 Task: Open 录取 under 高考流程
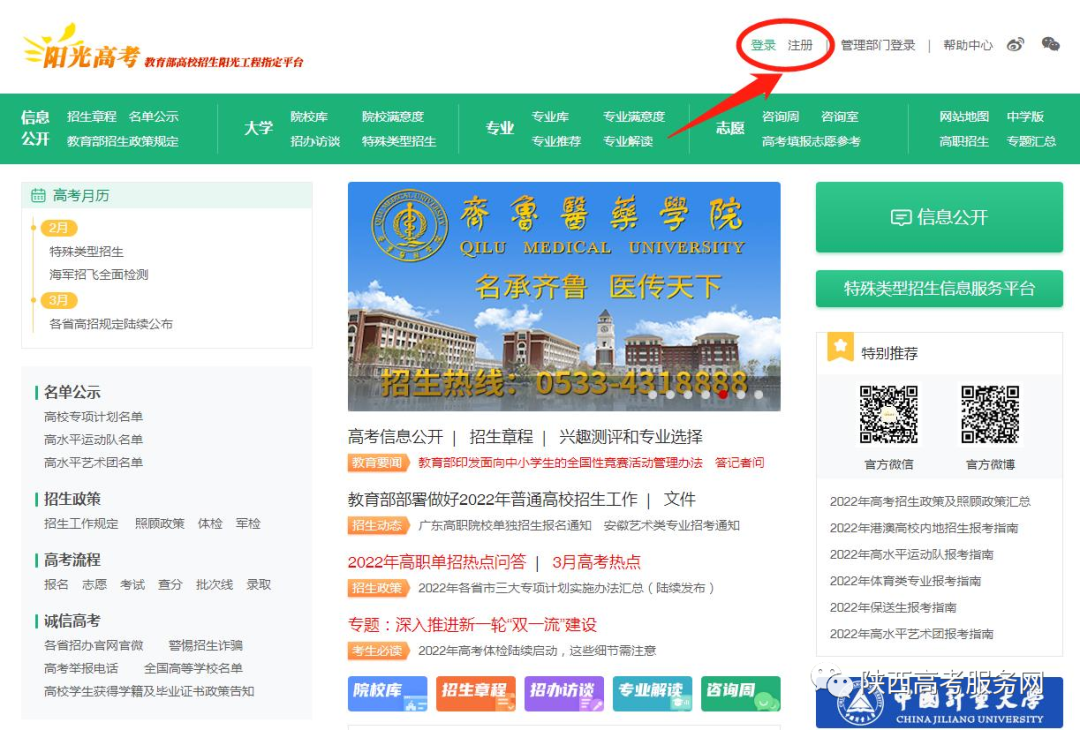259,585
